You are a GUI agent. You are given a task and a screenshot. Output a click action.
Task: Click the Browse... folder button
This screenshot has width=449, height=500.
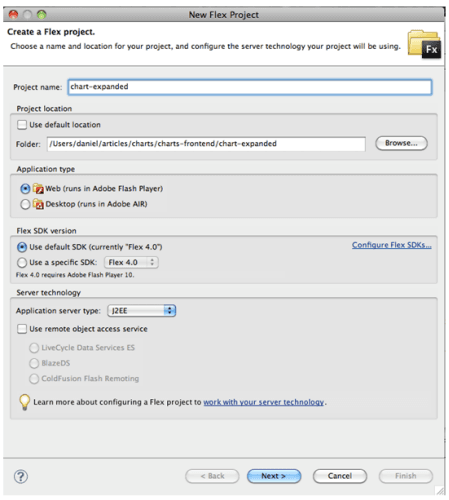tap(401, 143)
